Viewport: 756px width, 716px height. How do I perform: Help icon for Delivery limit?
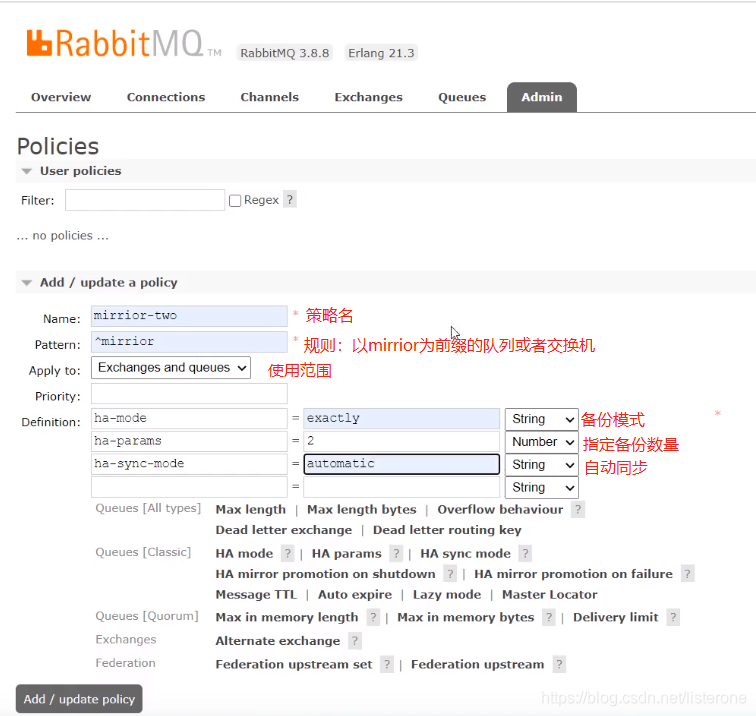[x=673, y=617]
